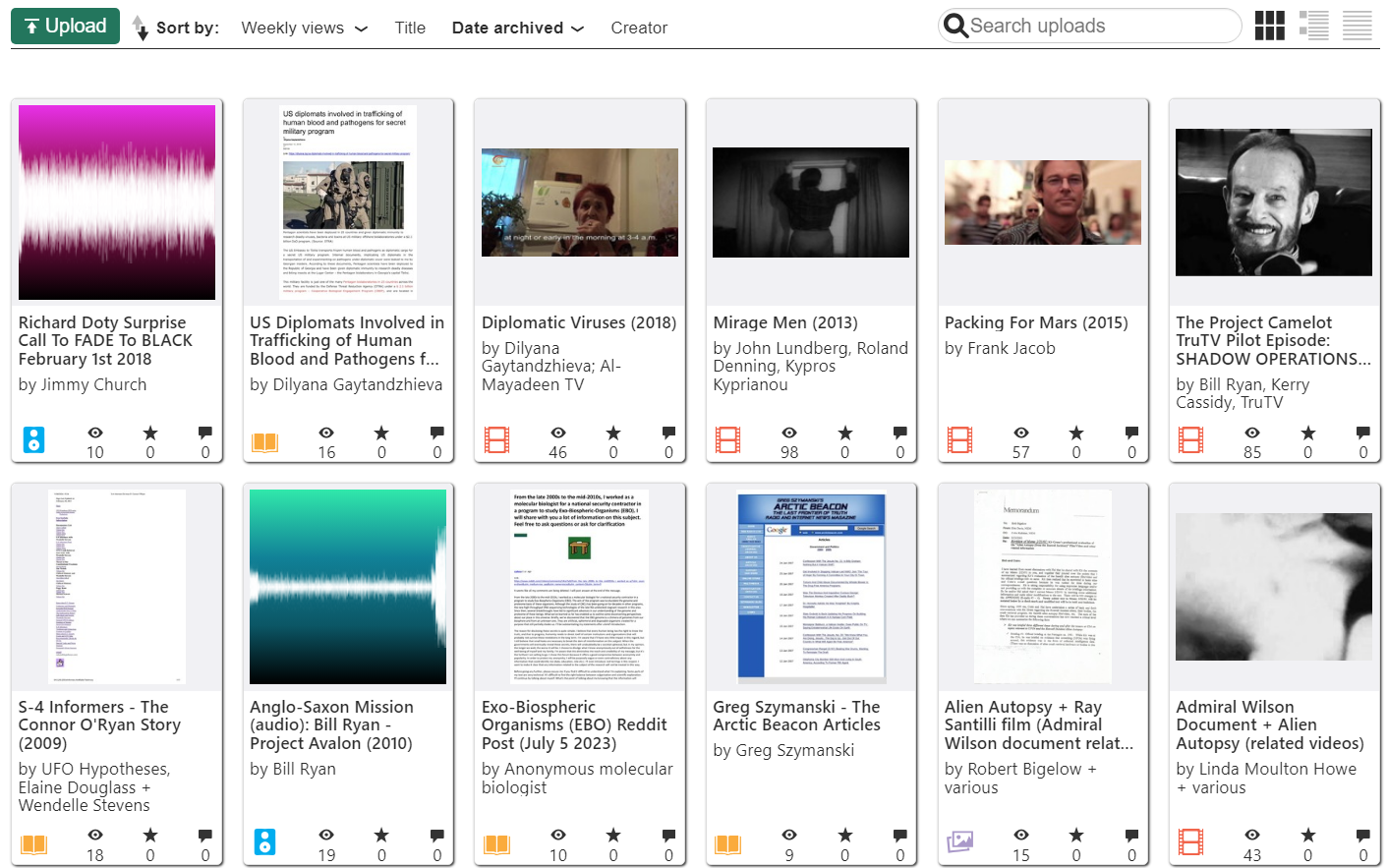Click movie type icon on Diplomatic Viruses card
Image resolution: width=1388 pixels, height=868 pixels.
point(497,439)
